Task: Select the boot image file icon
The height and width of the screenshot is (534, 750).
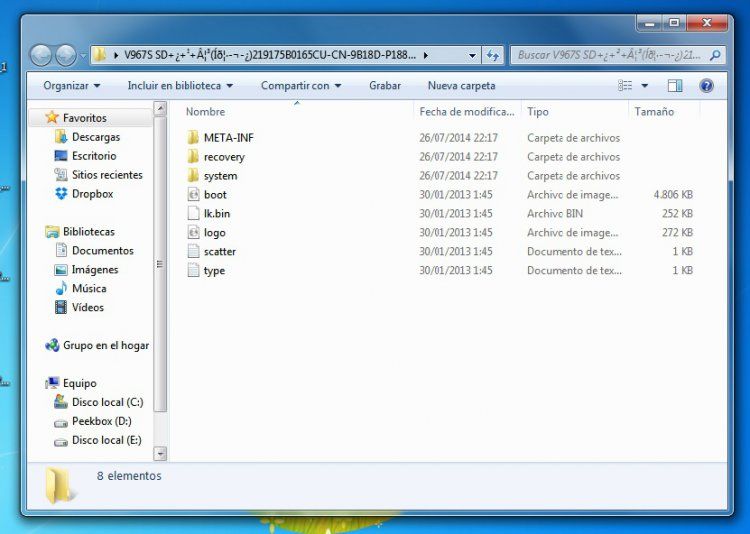Action: click(193, 194)
